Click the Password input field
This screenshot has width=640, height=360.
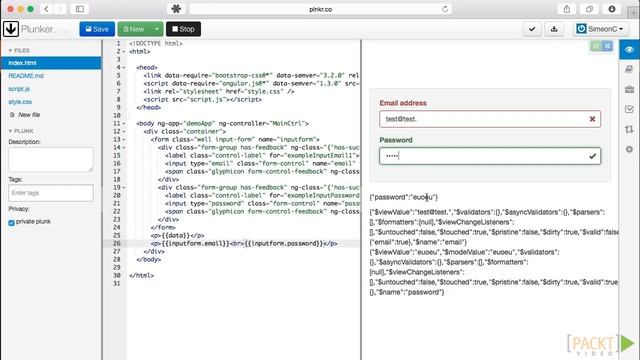pyautogui.click(x=490, y=156)
